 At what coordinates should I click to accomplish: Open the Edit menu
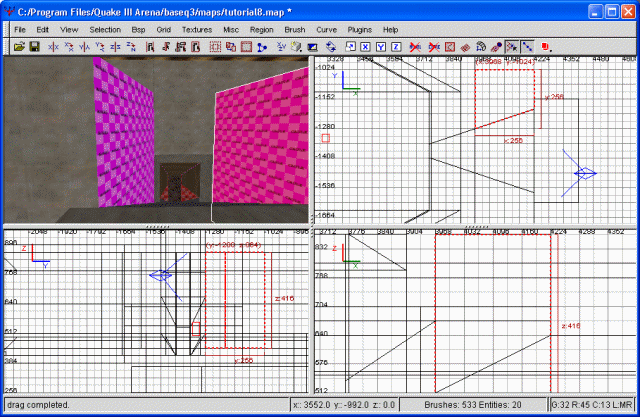42,30
